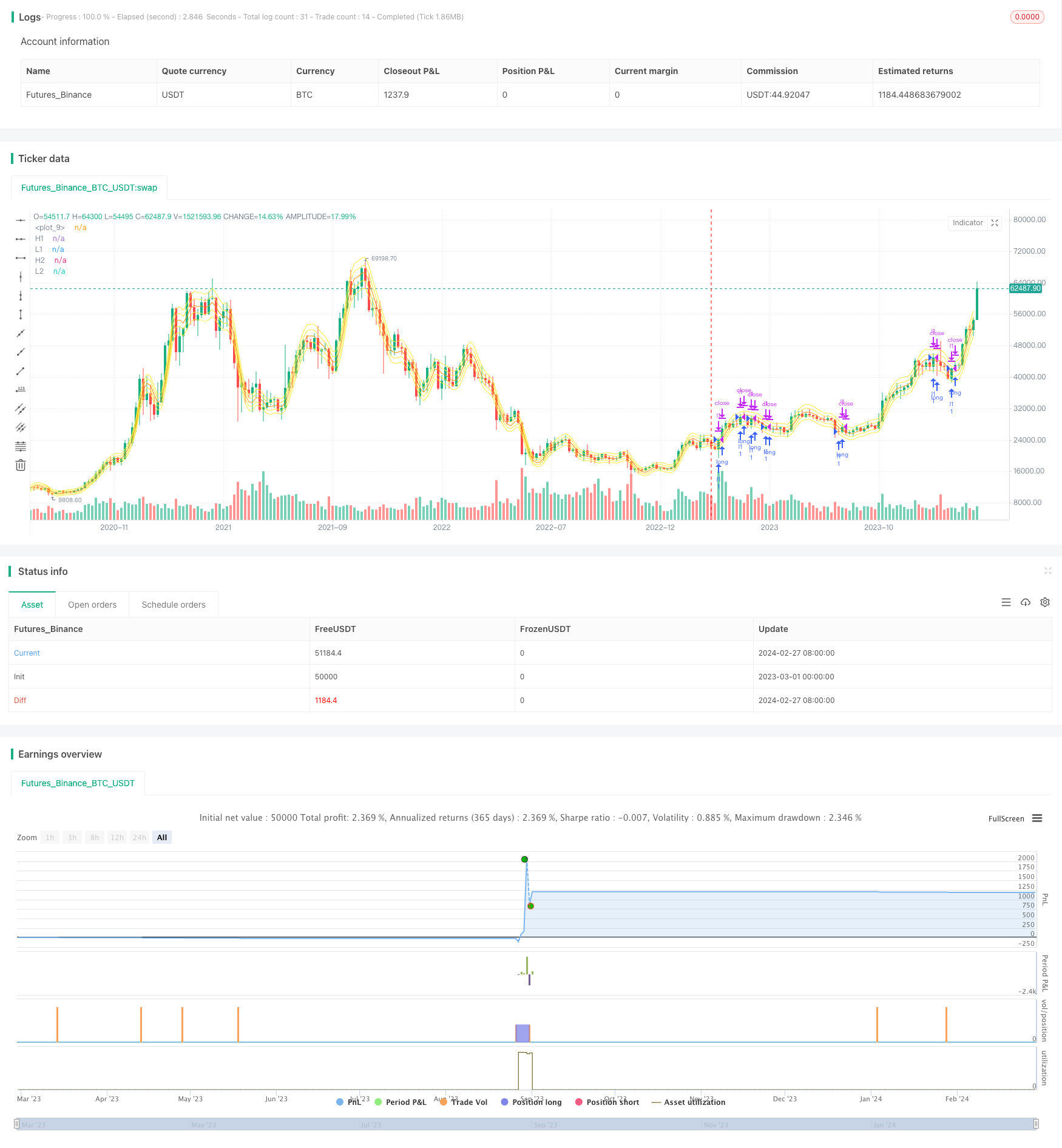Set earnings zoom to 8h
Viewport: 1062px width, 1148px height.
pyautogui.click(x=95, y=837)
